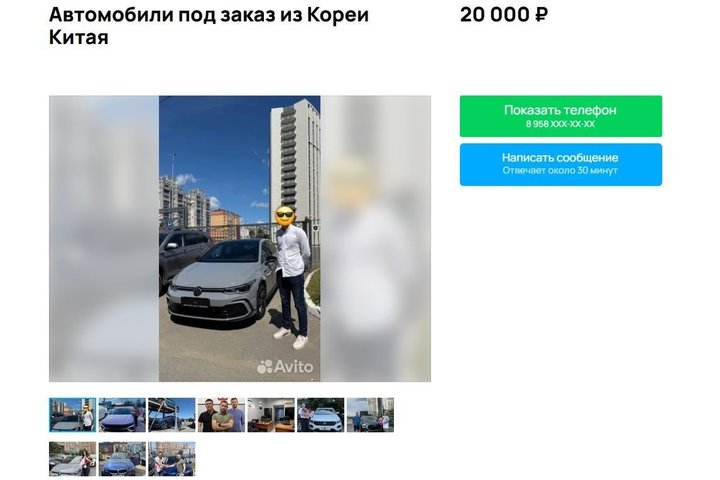Image resolution: width=720 pixels, height=480 pixels.
Task: Click the sunglasses emoji on the photo
Action: (285, 215)
